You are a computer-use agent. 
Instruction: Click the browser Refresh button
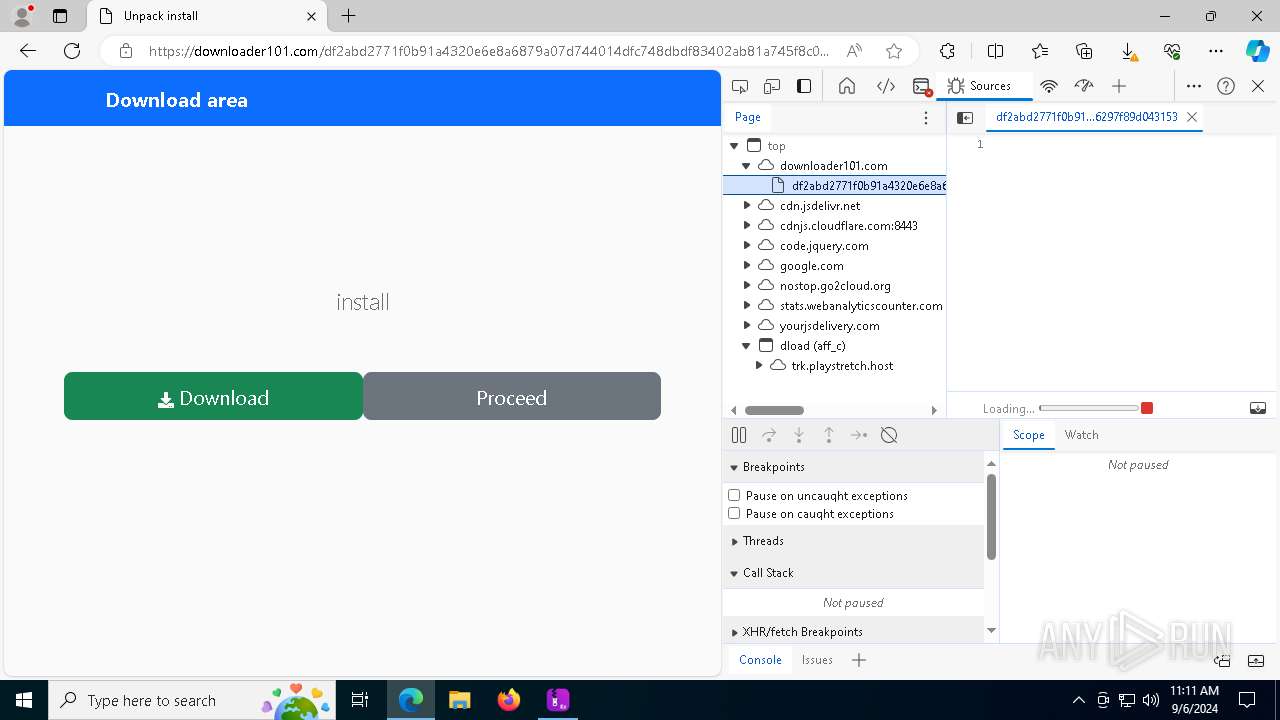coord(72,51)
